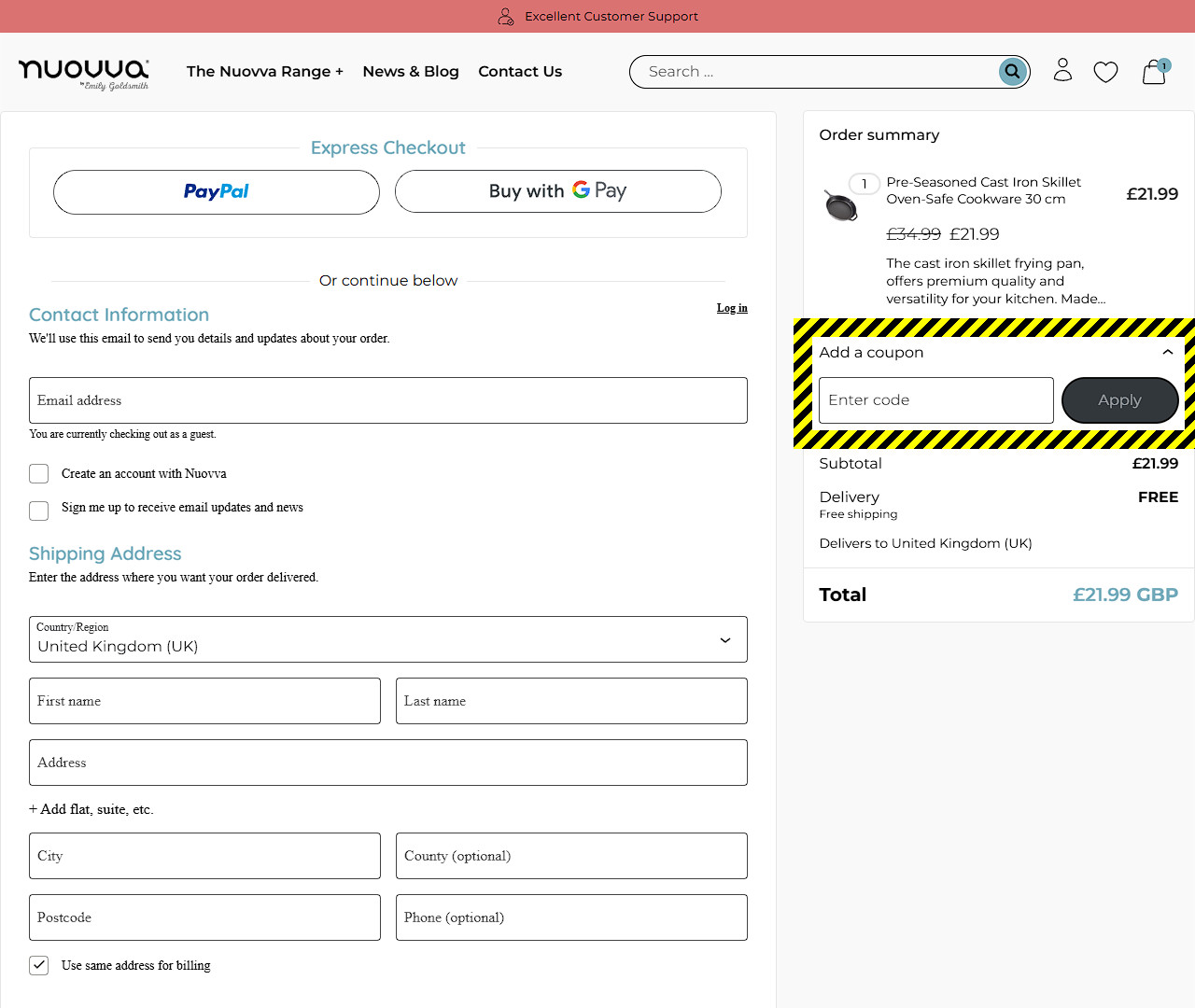Collapse the Add a coupon section
This screenshot has height=1008, width=1195.
(x=1167, y=353)
